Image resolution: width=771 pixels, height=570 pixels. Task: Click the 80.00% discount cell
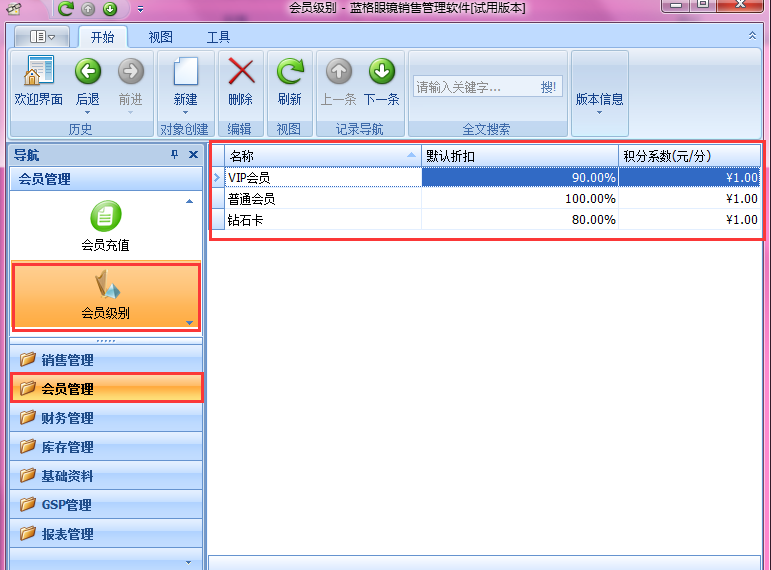pyautogui.click(x=520, y=219)
